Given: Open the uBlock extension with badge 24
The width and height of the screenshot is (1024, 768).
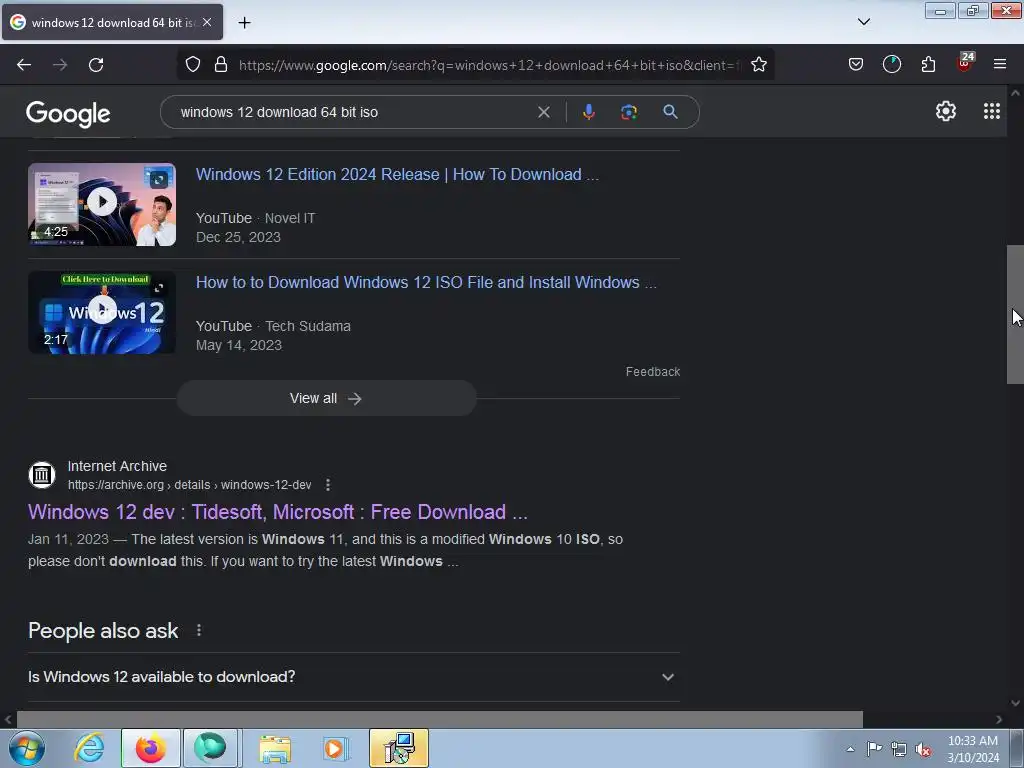Looking at the screenshot, I should [x=965, y=63].
